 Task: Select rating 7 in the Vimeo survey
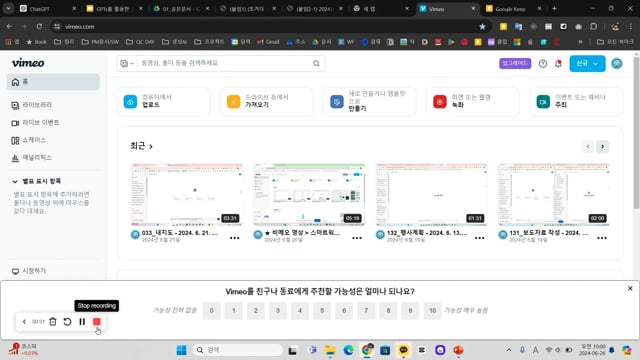coord(366,311)
